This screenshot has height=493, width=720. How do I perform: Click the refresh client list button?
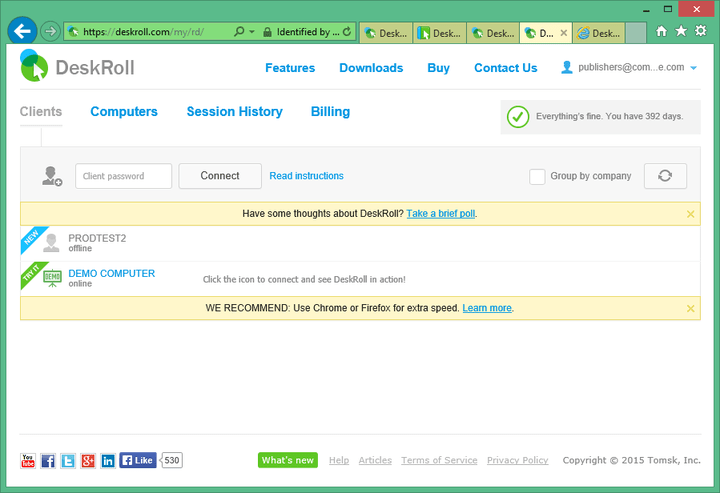pos(665,176)
